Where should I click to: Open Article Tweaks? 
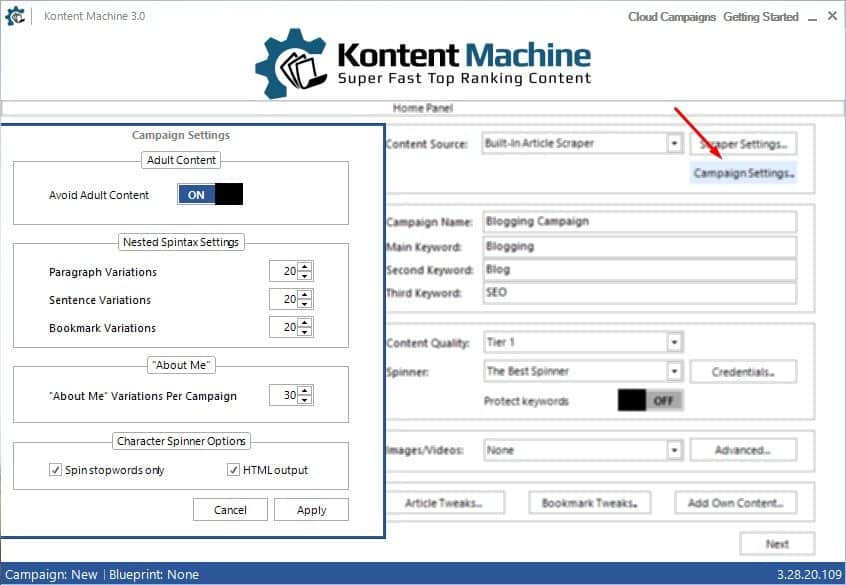tap(444, 503)
